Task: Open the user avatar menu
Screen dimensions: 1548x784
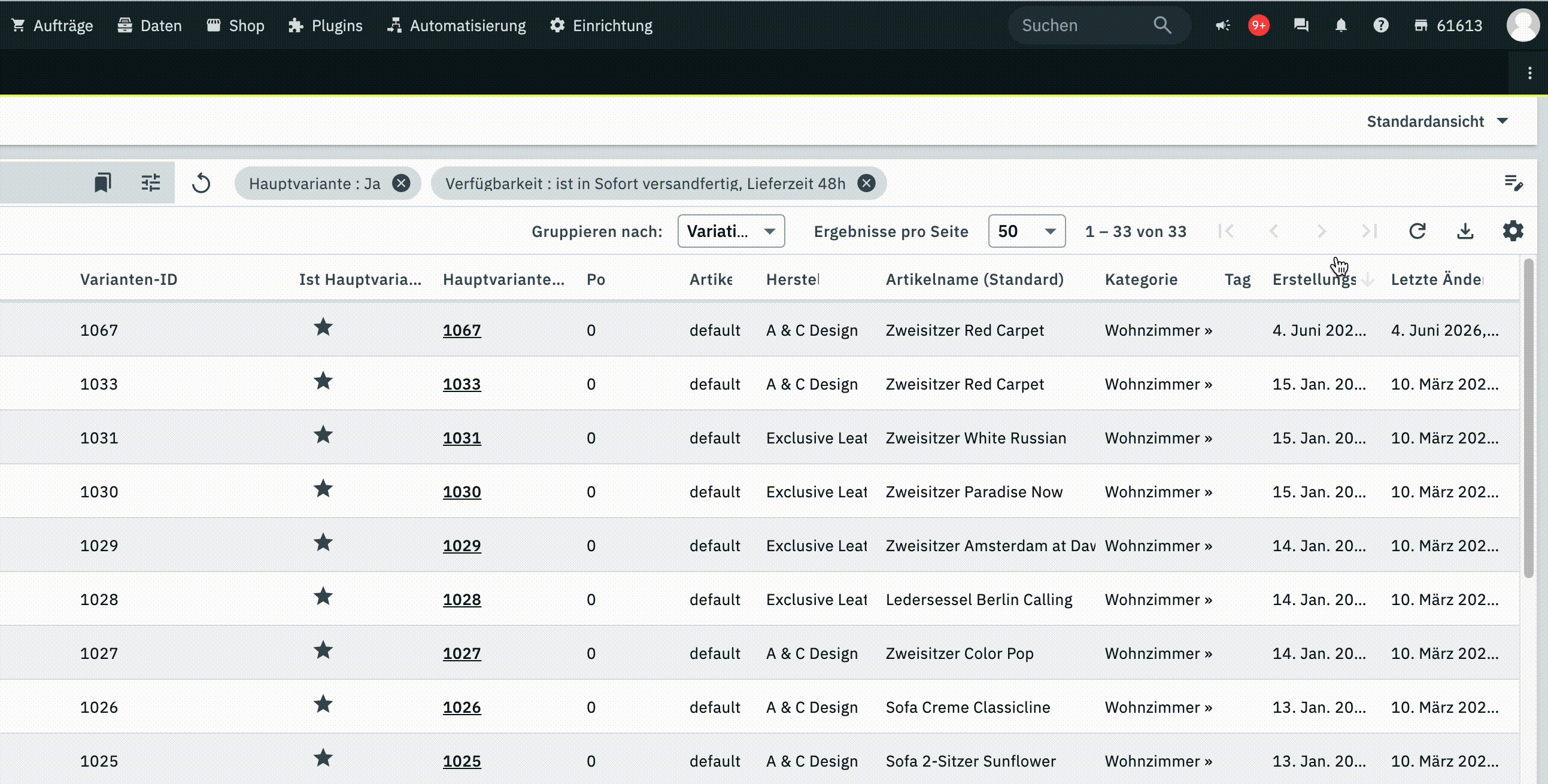Action: [x=1522, y=25]
